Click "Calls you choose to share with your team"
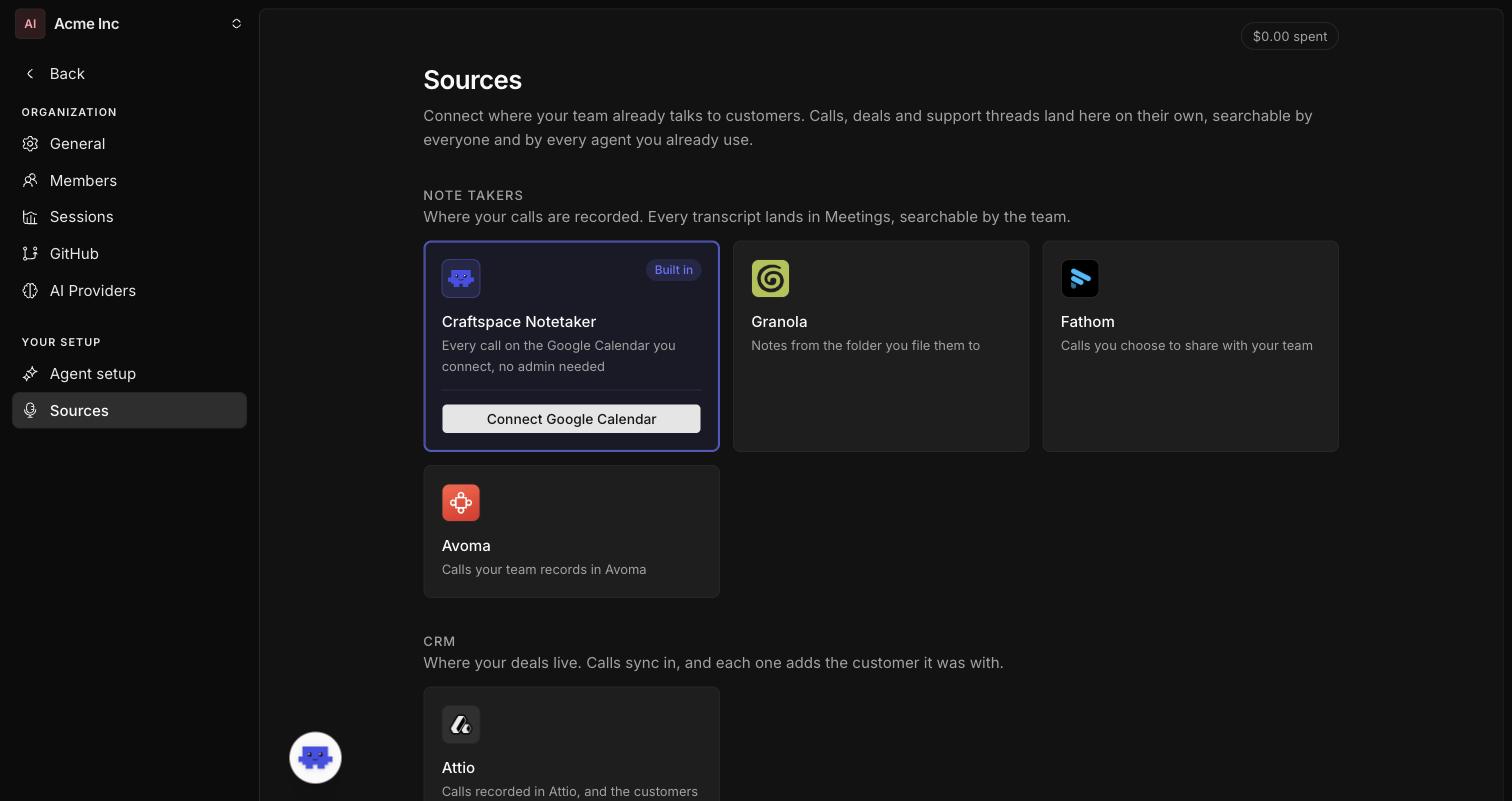The image size is (1512, 801). pos(1186,346)
